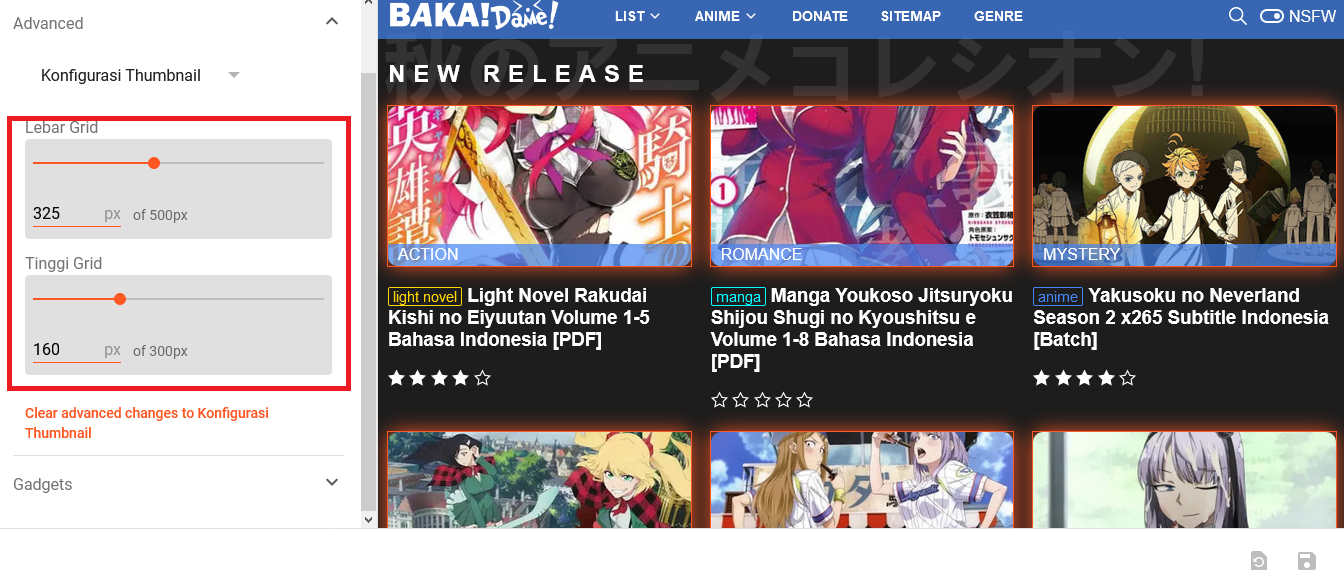Open the LIST menu
Viewport: 1344px width, 570px height.
637,16
